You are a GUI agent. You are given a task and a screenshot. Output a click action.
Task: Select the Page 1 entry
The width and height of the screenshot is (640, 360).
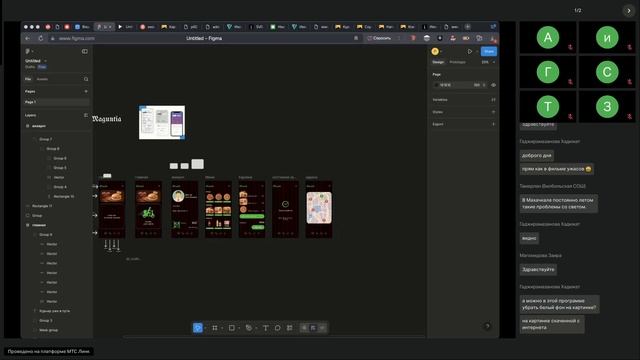tap(57, 102)
